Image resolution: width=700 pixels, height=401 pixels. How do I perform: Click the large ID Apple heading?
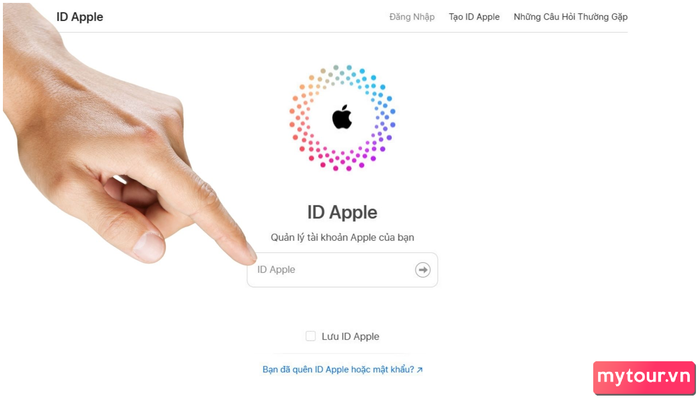(342, 213)
